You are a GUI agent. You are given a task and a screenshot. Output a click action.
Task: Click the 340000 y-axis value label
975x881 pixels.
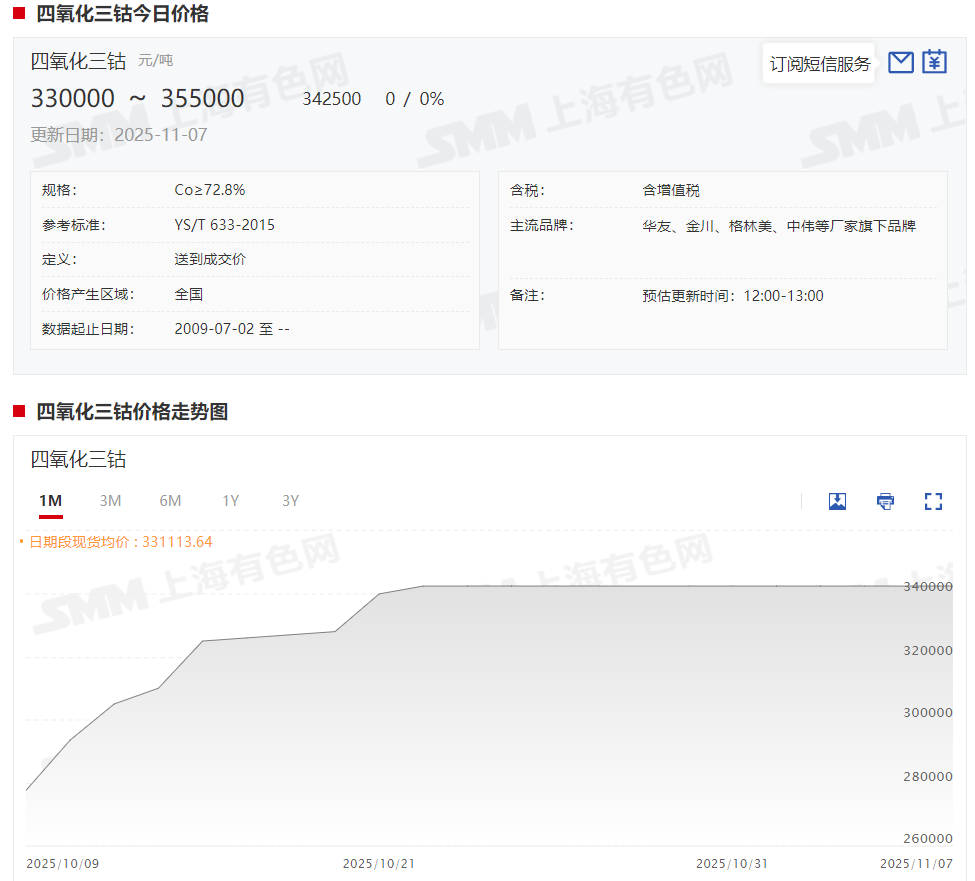click(925, 587)
